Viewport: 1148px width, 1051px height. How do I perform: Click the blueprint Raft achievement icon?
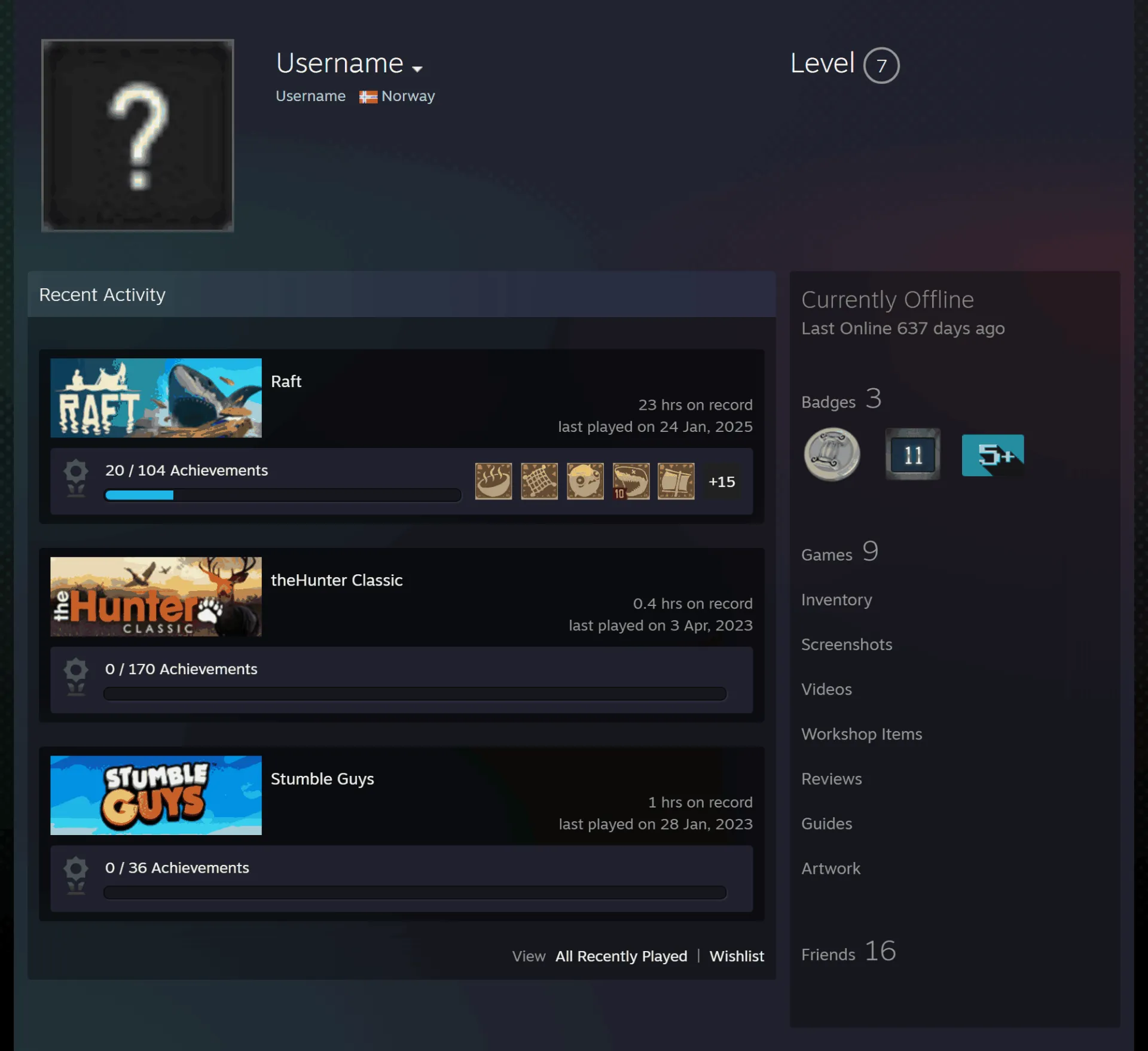pyautogui.click(x=676, y=481)
